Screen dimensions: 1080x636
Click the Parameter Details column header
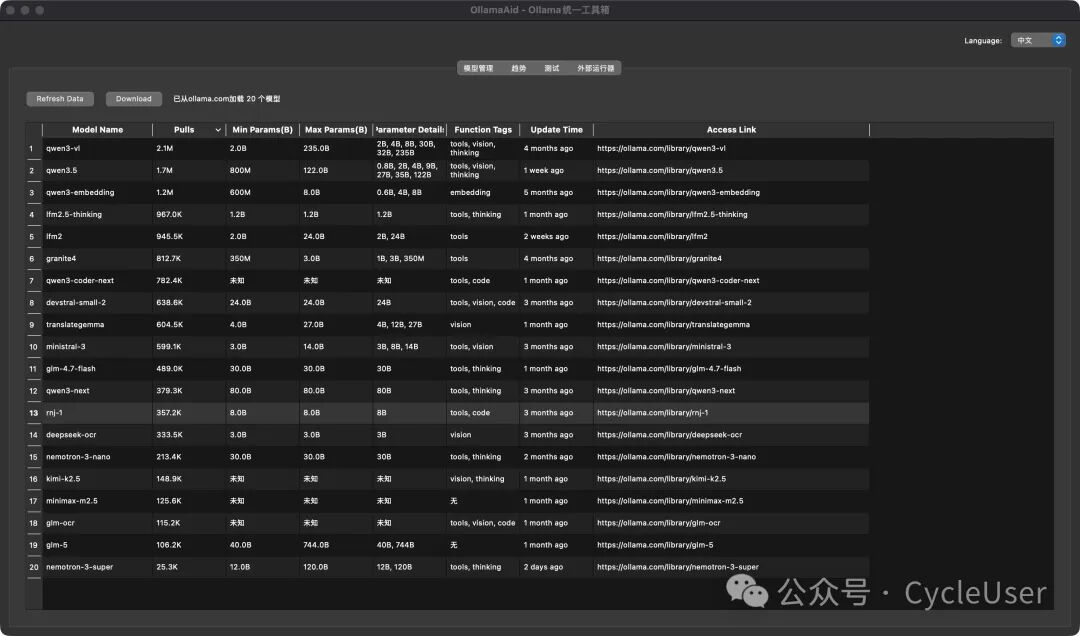(x=410, y=130)
